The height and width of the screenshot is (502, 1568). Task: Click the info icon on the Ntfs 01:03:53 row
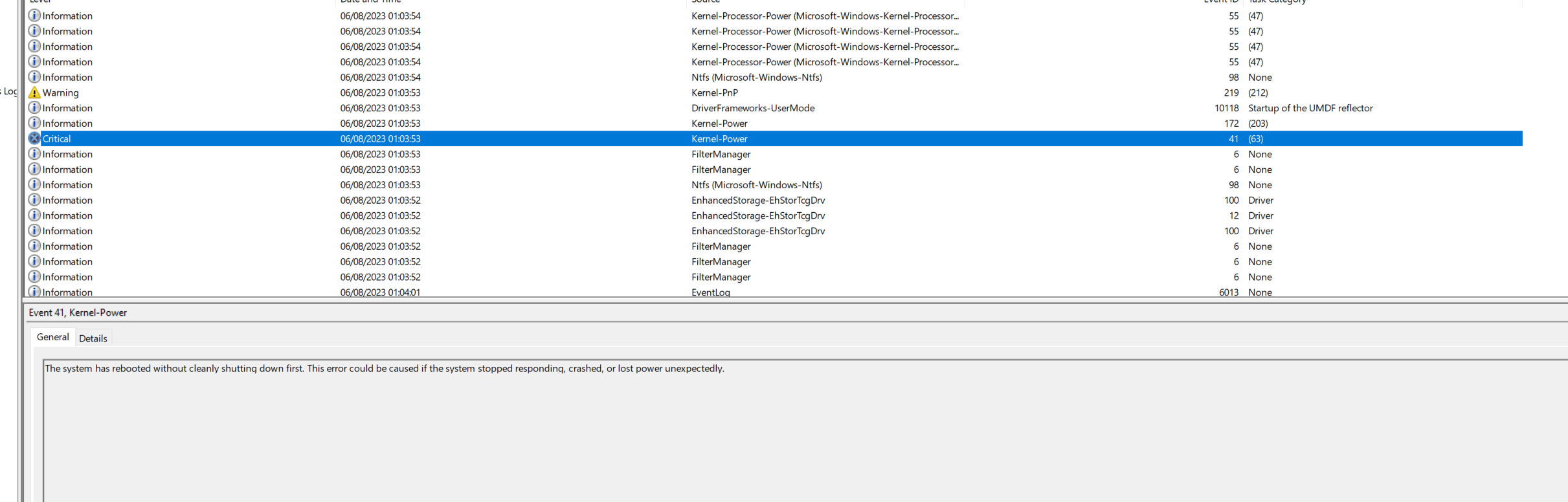point(34,184)
